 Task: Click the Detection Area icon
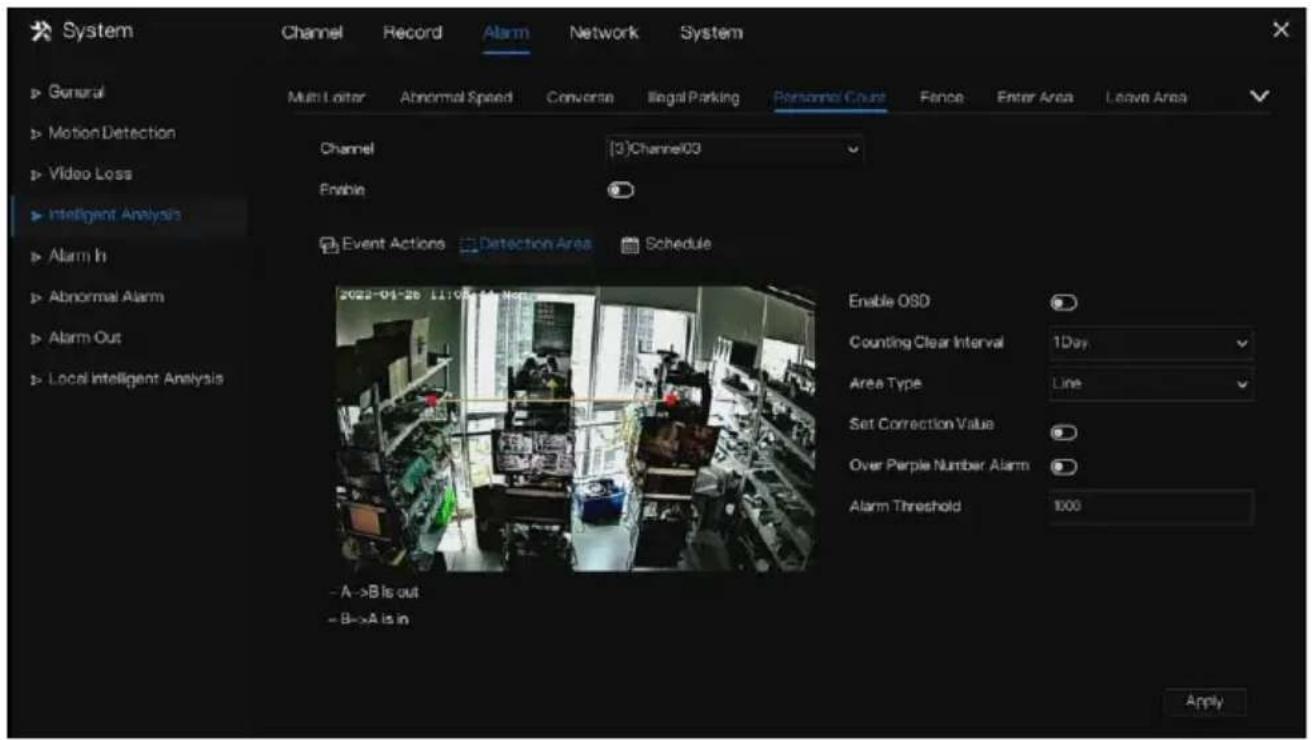coord(467,244)
